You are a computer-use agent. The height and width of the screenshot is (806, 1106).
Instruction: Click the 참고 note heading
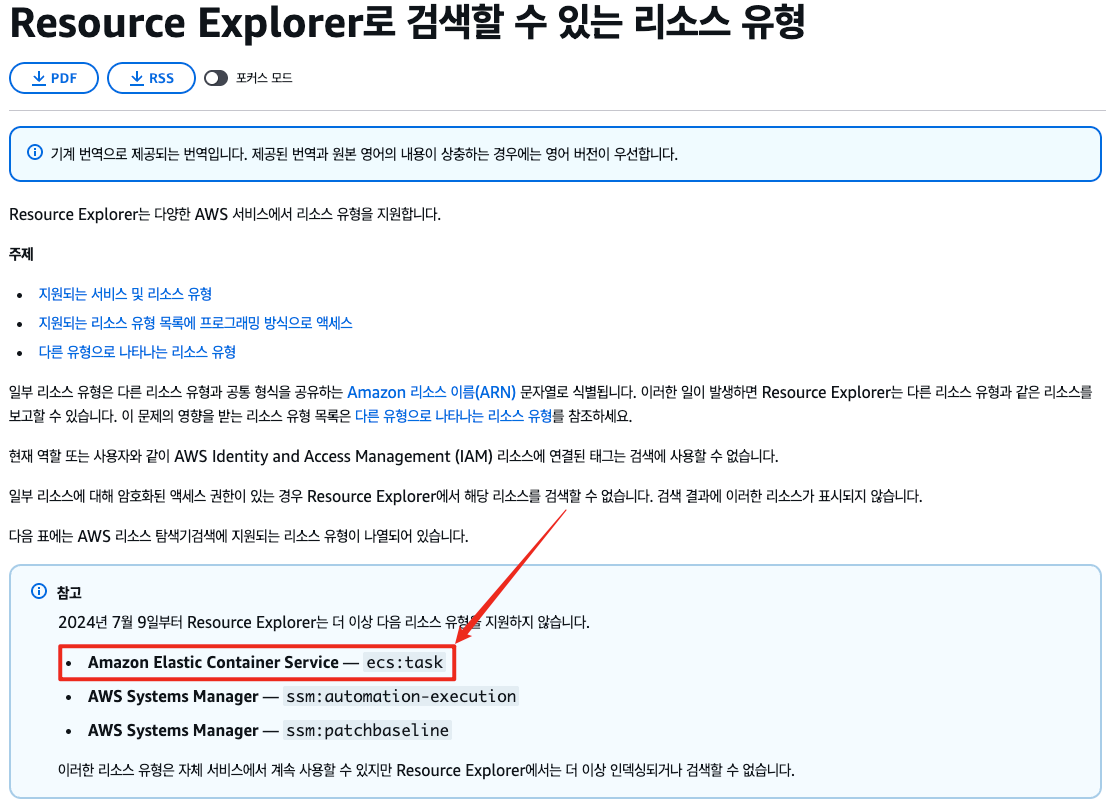[69, 592]
